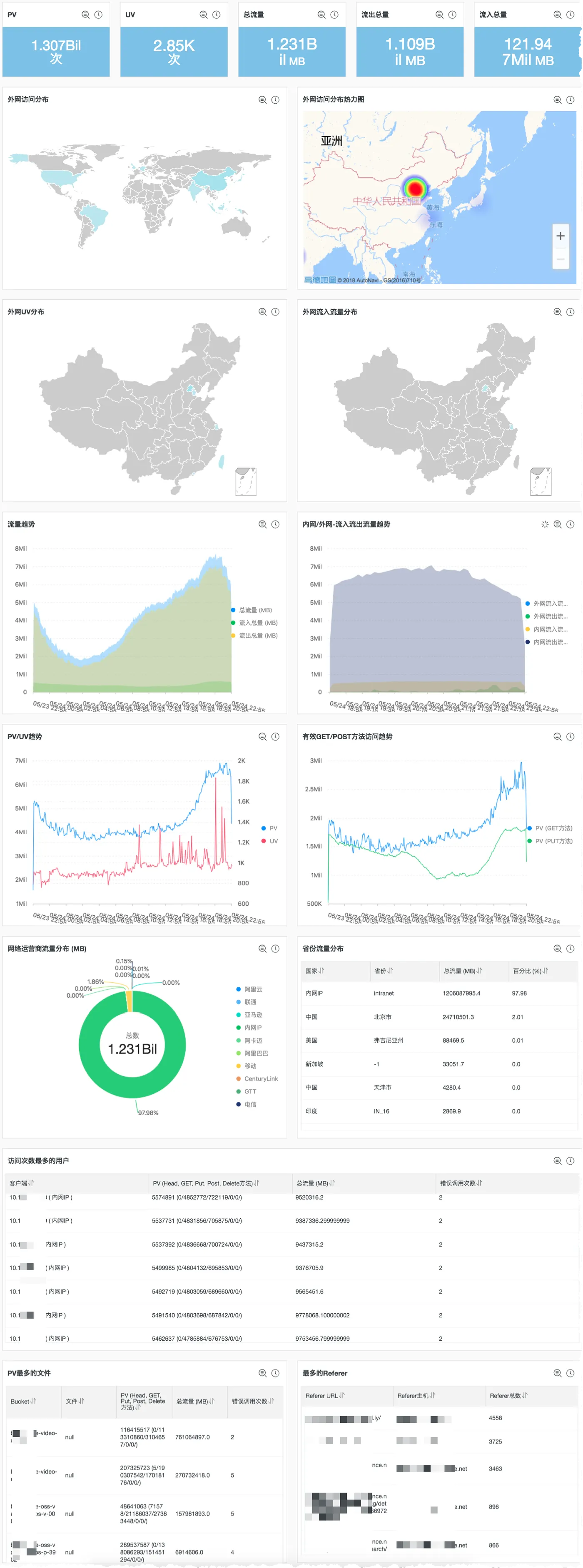Click the 4558 Referer count
This screenshot has width=583, height=1568.
point(495,1418)
